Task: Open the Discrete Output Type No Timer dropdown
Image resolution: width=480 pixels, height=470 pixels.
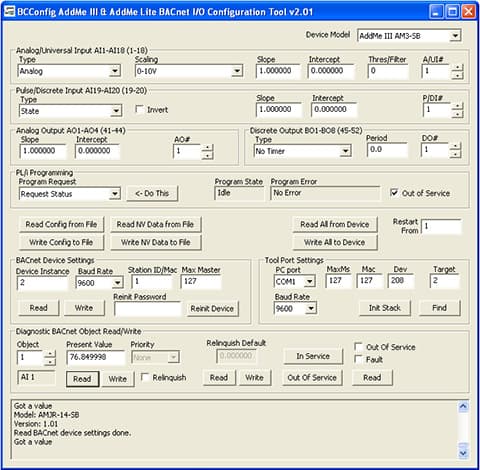Action: (x=346, y=151)
